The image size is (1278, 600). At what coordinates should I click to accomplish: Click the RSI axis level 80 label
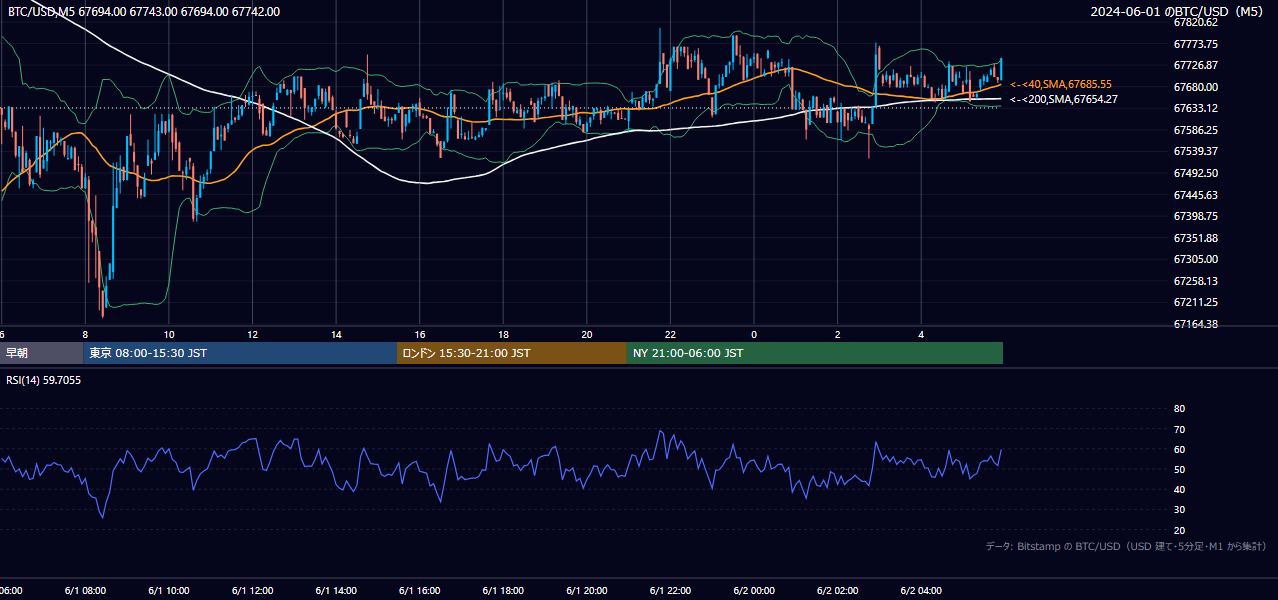click(x=1179, y=409)
